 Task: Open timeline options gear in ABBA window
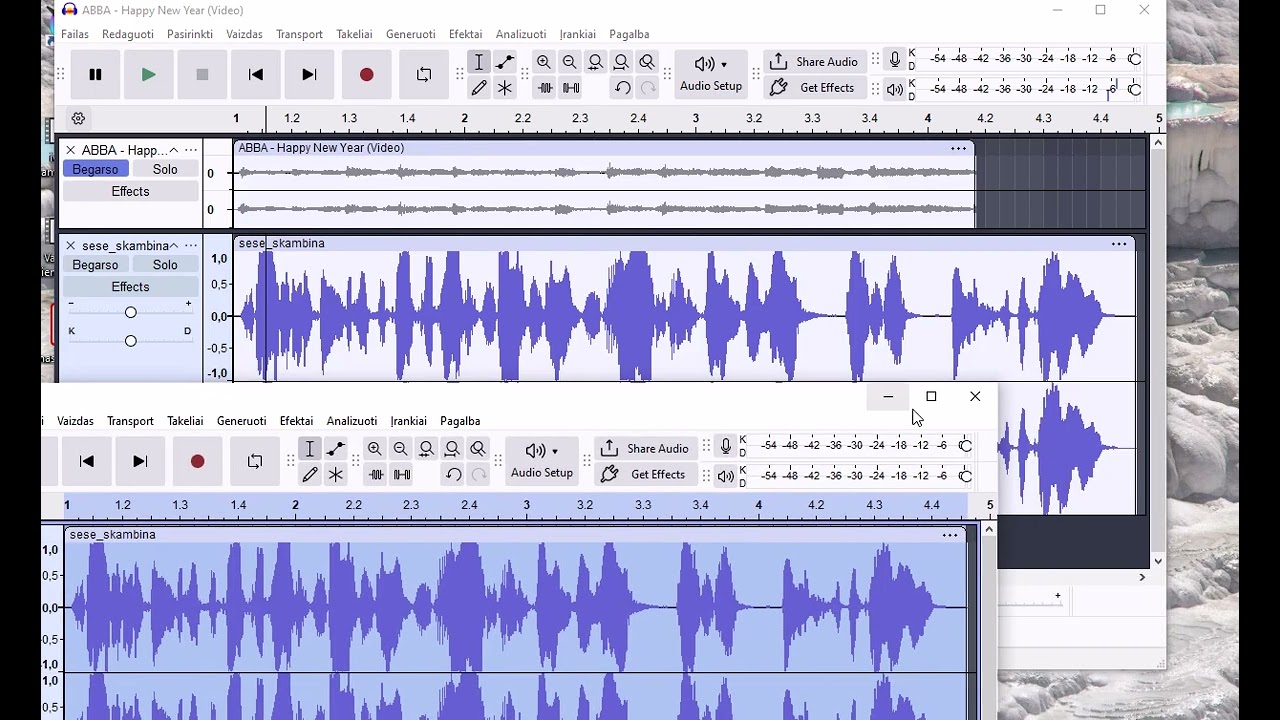[x=78, y=118]
